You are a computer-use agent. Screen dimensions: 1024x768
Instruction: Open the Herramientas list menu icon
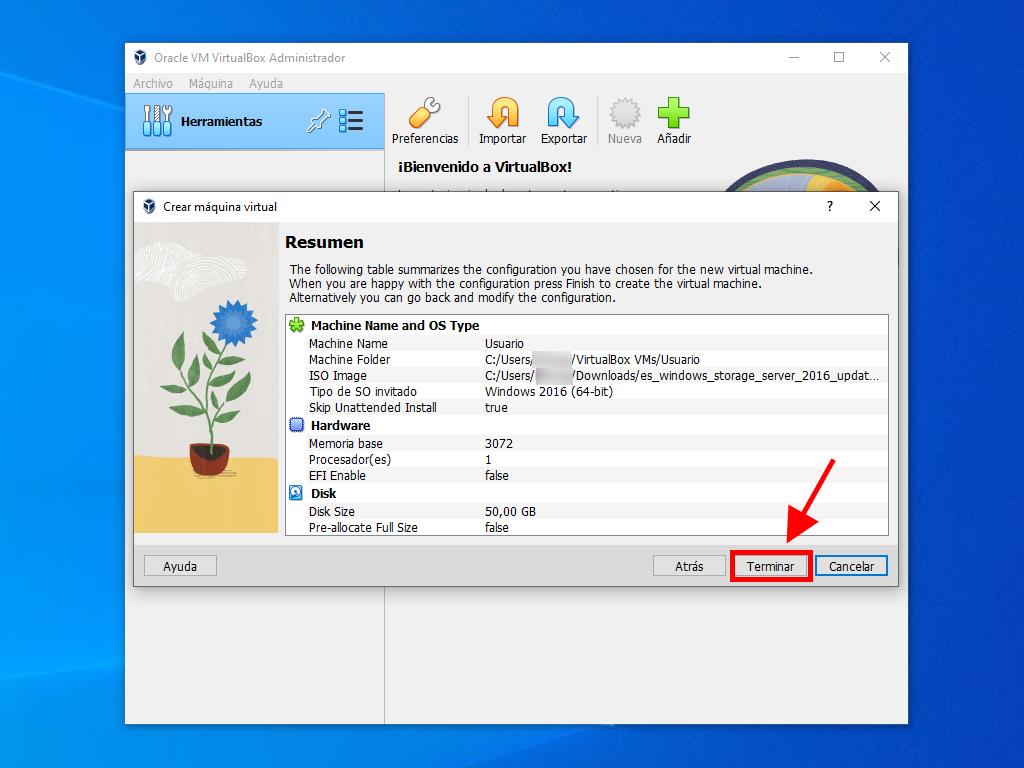pyautogui.click(x=351, y=122)
